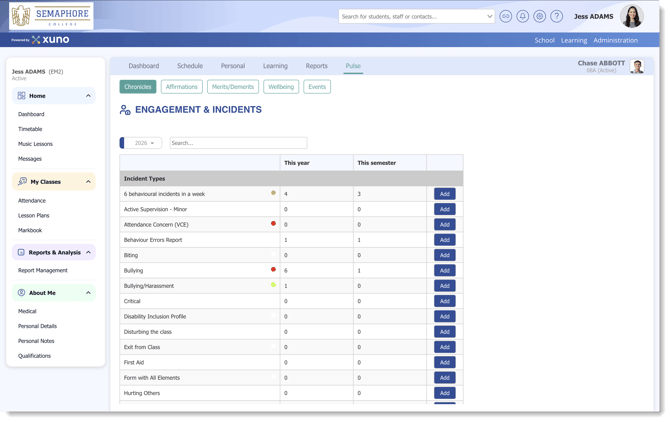Image resolution: width=670 pixels, height=422 pixels.
Task: Open the Learning top menu
Action: pos(574,40)
